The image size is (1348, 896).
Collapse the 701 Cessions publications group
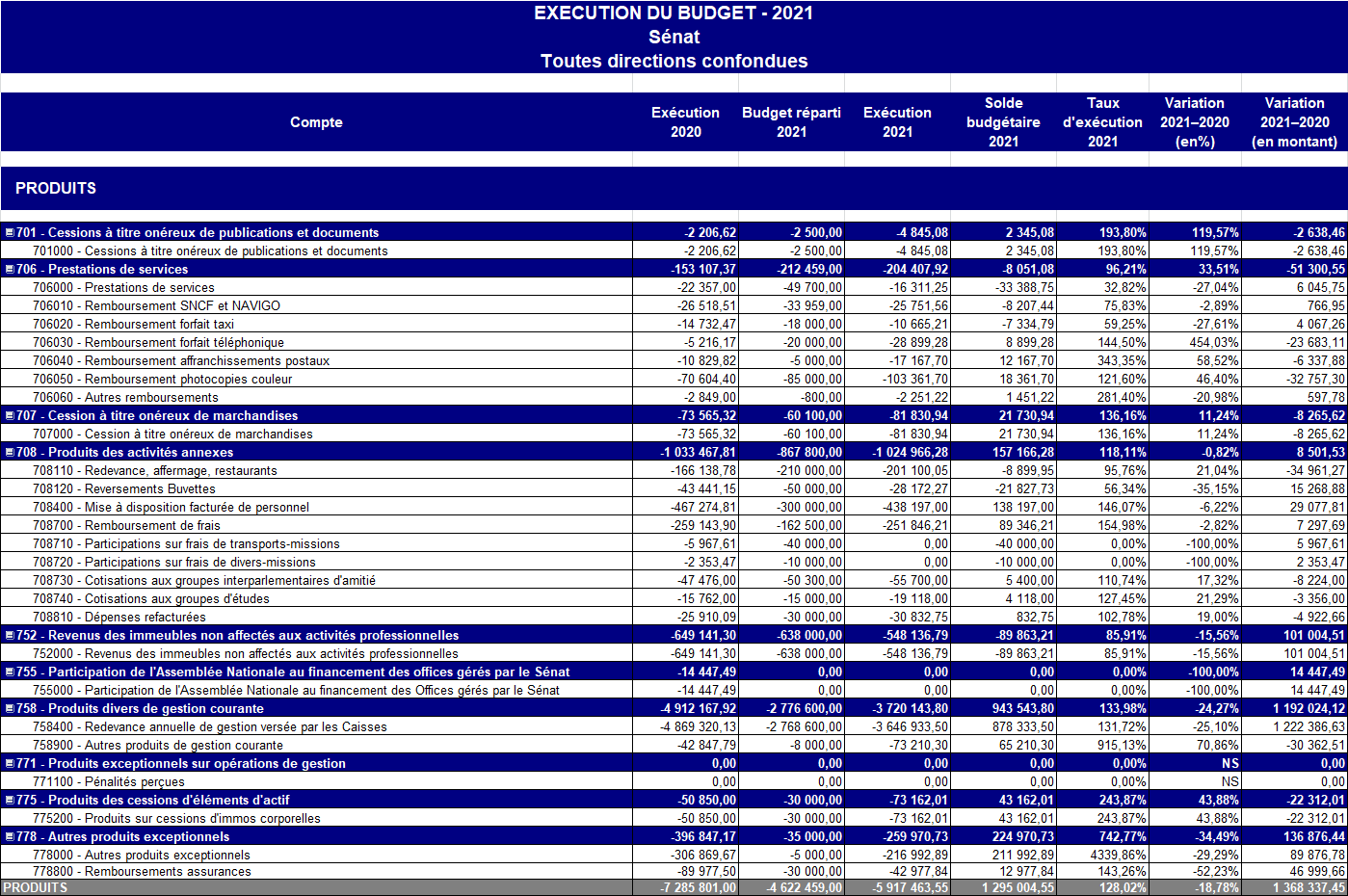click(x=10, y=232)
